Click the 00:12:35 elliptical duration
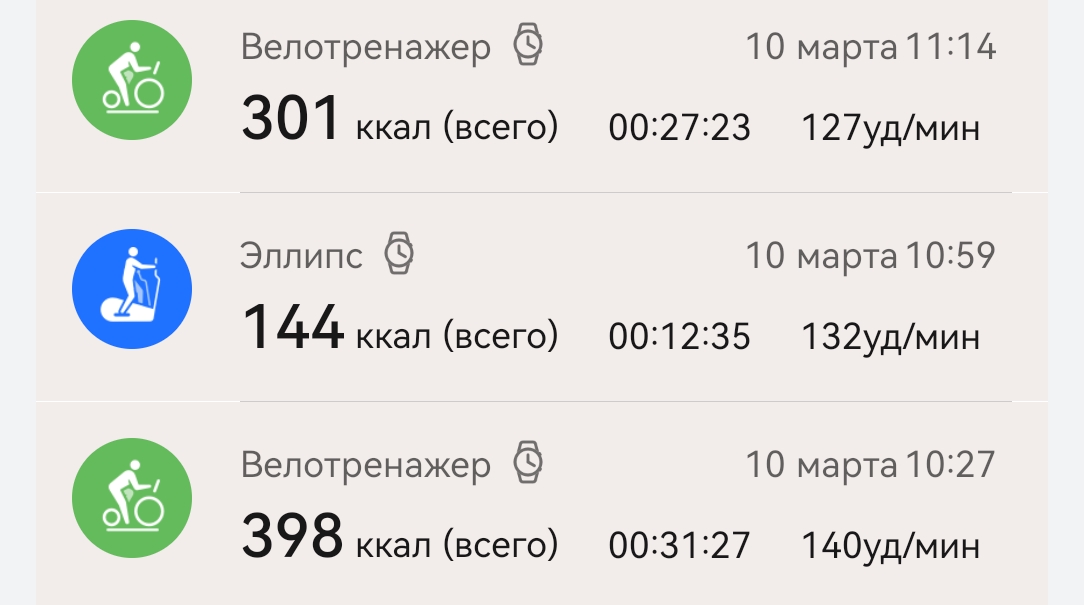Image resolution: width=1084 pixels, height=605 pixels. 679,337
